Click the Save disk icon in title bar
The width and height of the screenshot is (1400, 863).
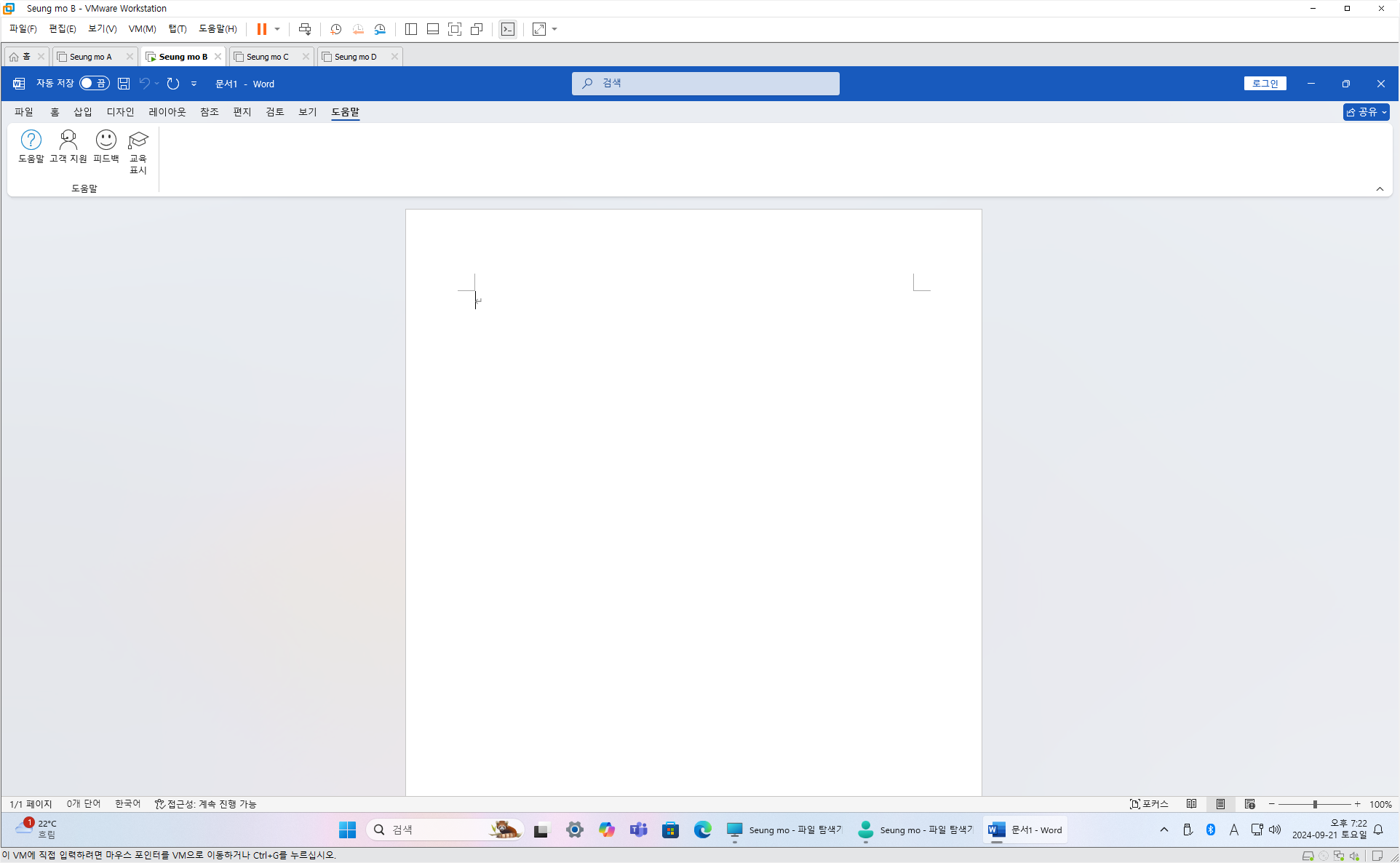pos(124,84)
